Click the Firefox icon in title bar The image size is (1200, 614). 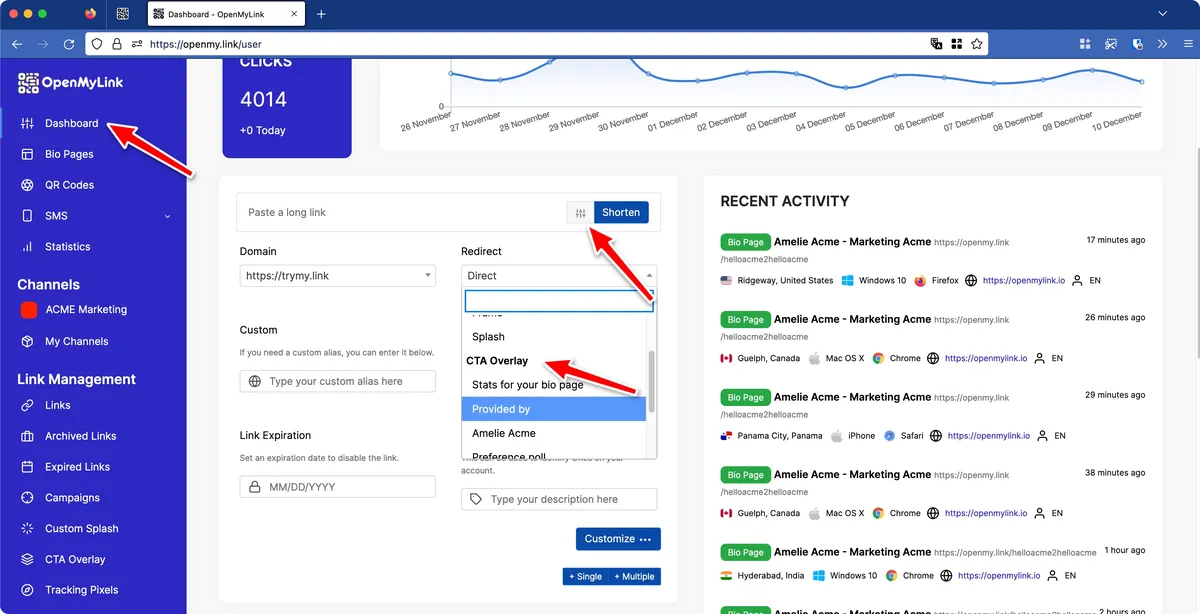click(90, 14)
